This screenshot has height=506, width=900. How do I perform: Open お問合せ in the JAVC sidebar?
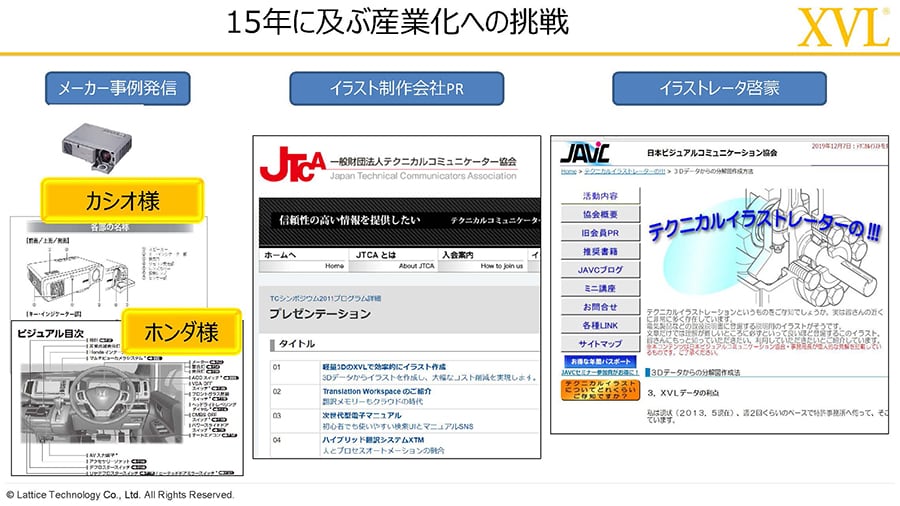[x=600, y=307]
